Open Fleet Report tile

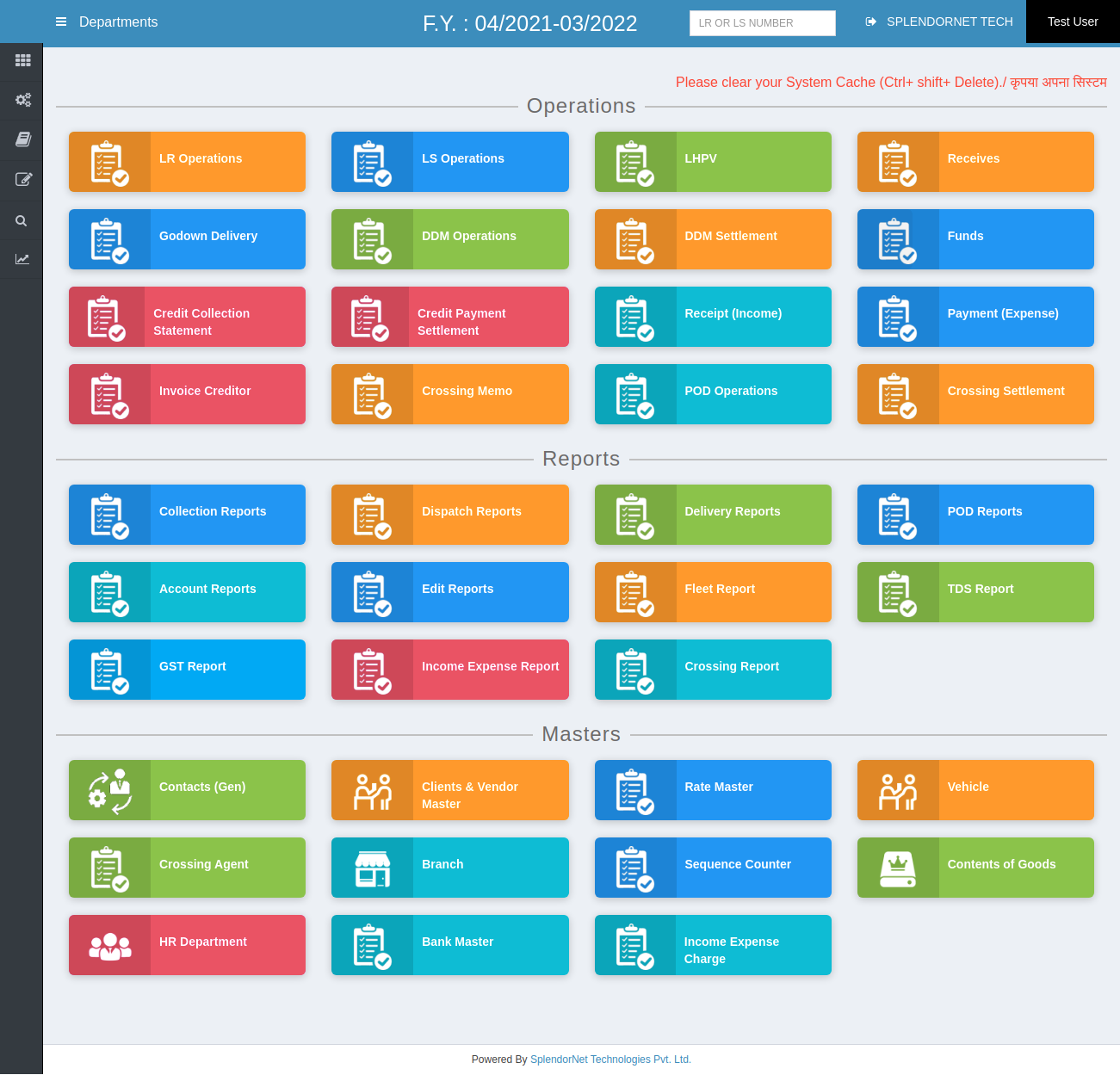coord(713,592)
